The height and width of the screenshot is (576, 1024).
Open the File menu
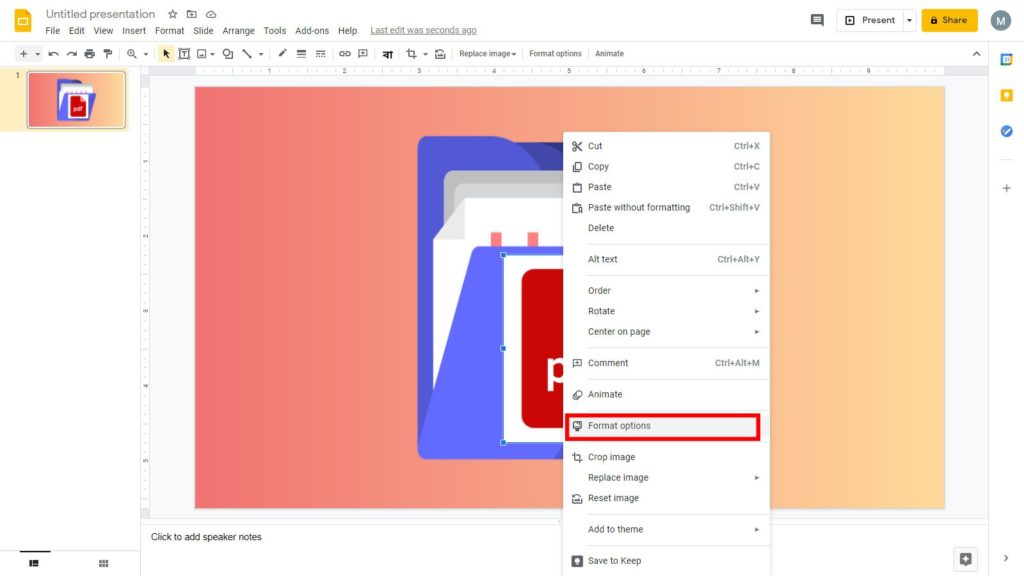click(53, 31)
